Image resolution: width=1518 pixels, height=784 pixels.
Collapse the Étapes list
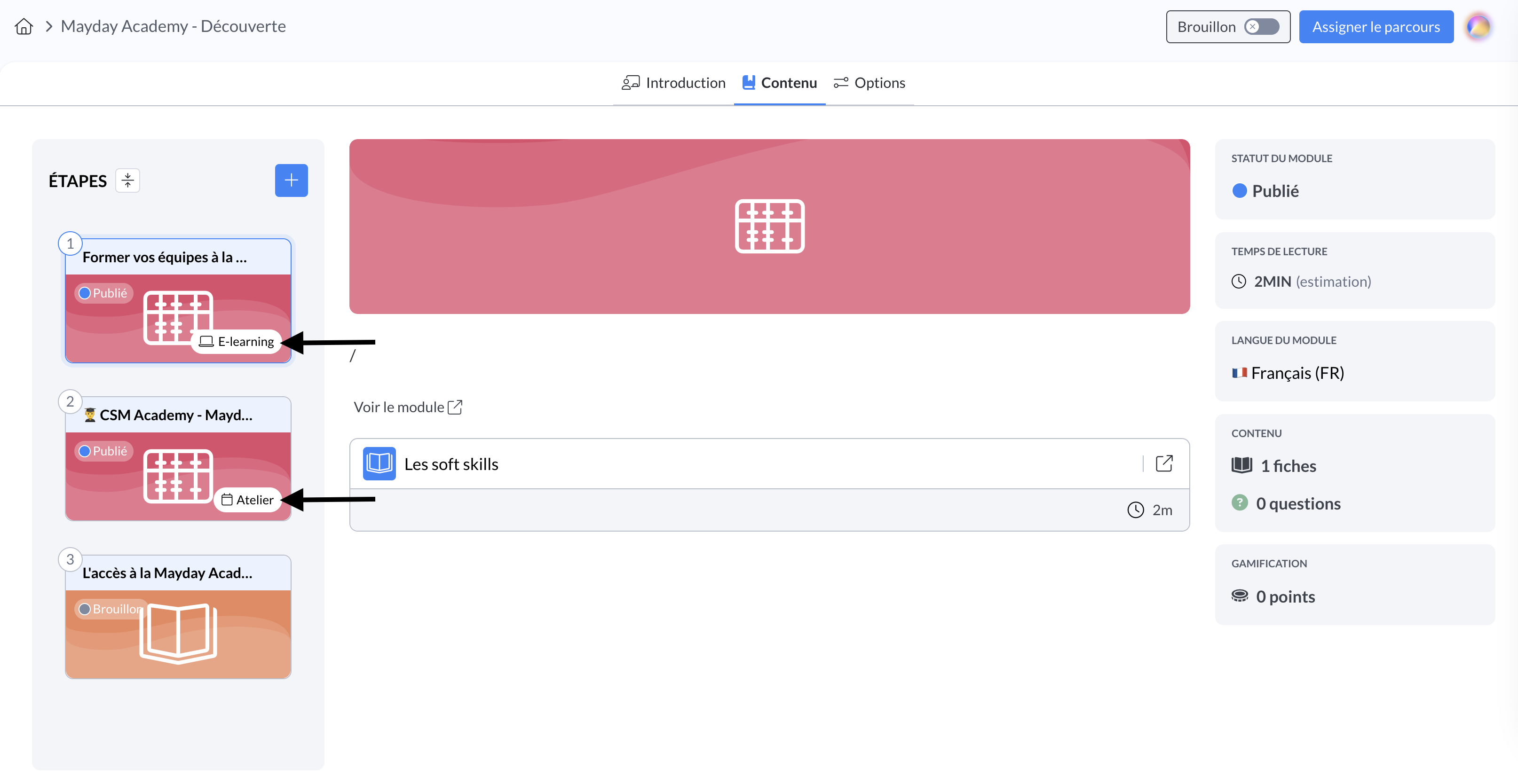pyautogui.click(x=127, y=180)
